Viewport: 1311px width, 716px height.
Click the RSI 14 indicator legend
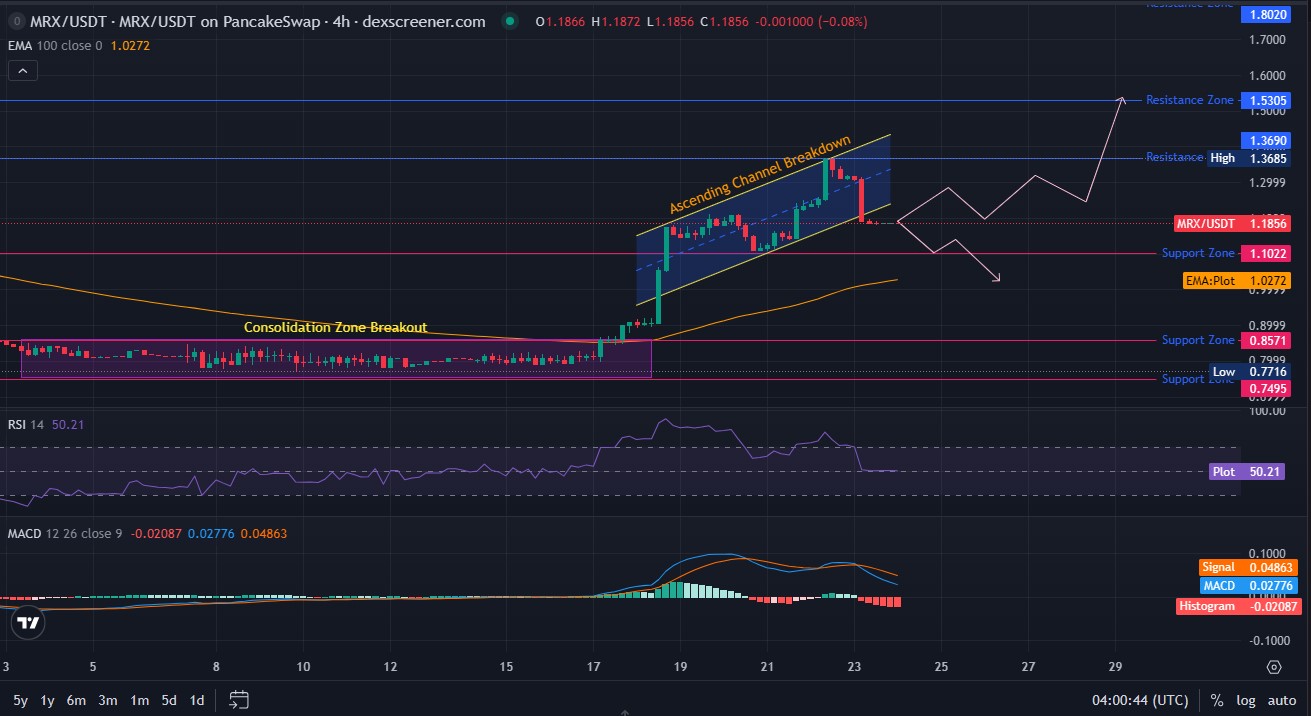pos(46,424)
